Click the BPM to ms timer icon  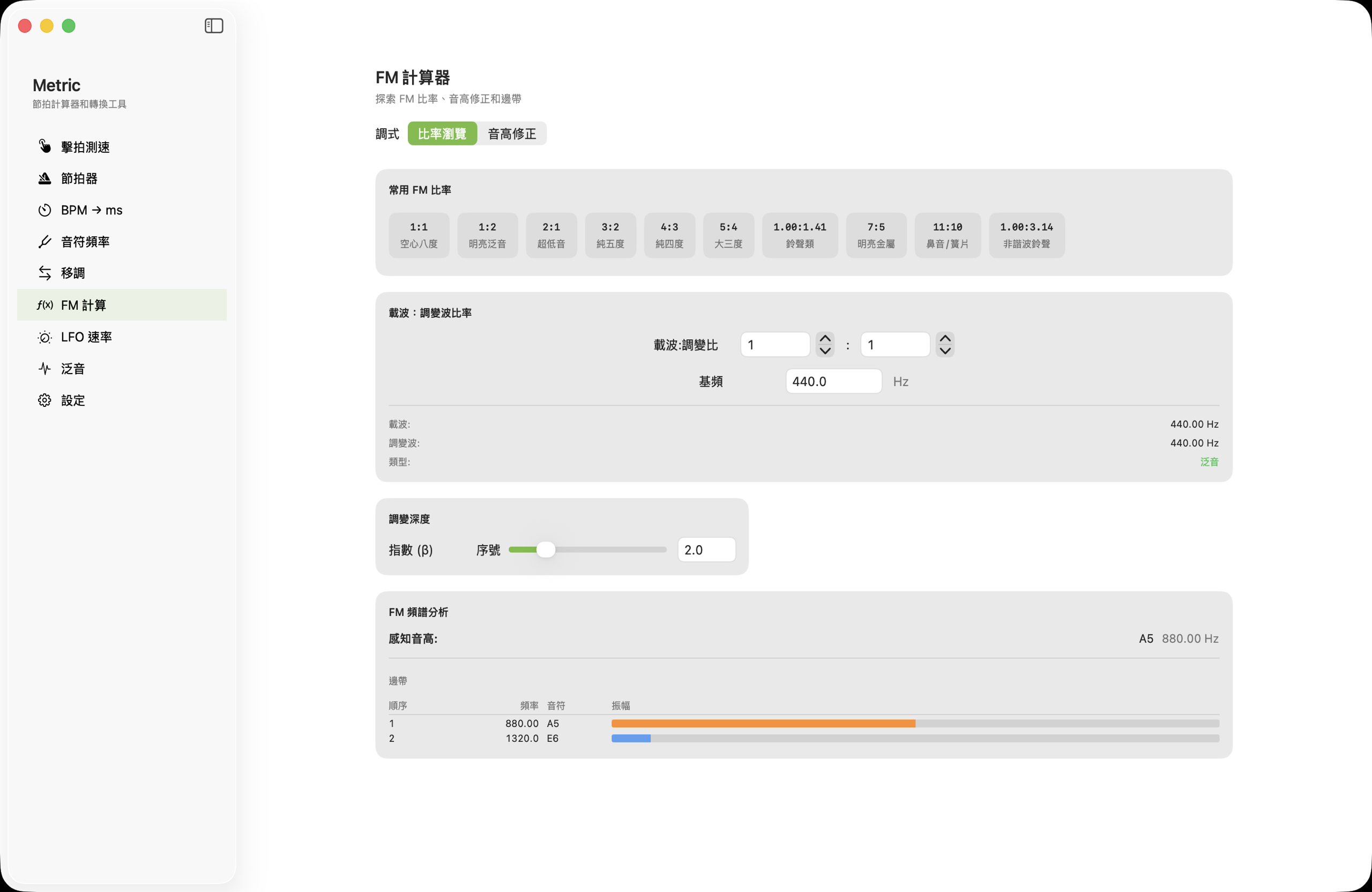click(x=44, y=210)
